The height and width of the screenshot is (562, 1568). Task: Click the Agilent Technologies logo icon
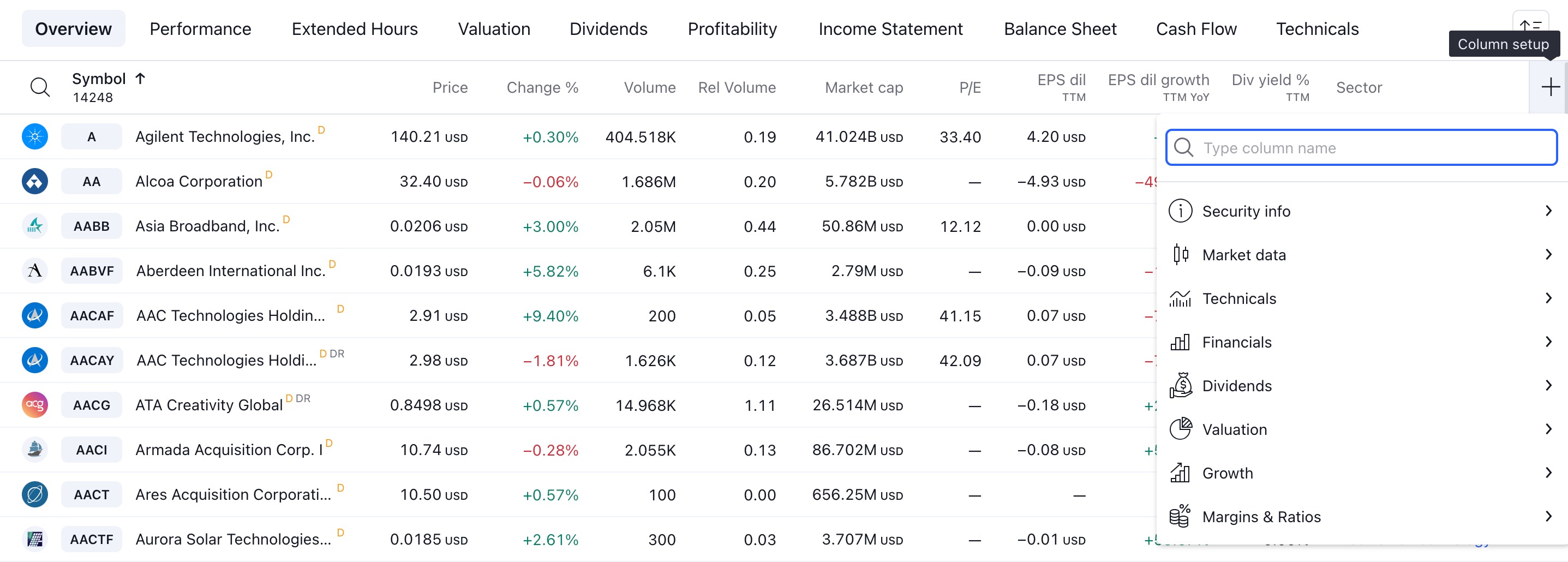point(35,136)
